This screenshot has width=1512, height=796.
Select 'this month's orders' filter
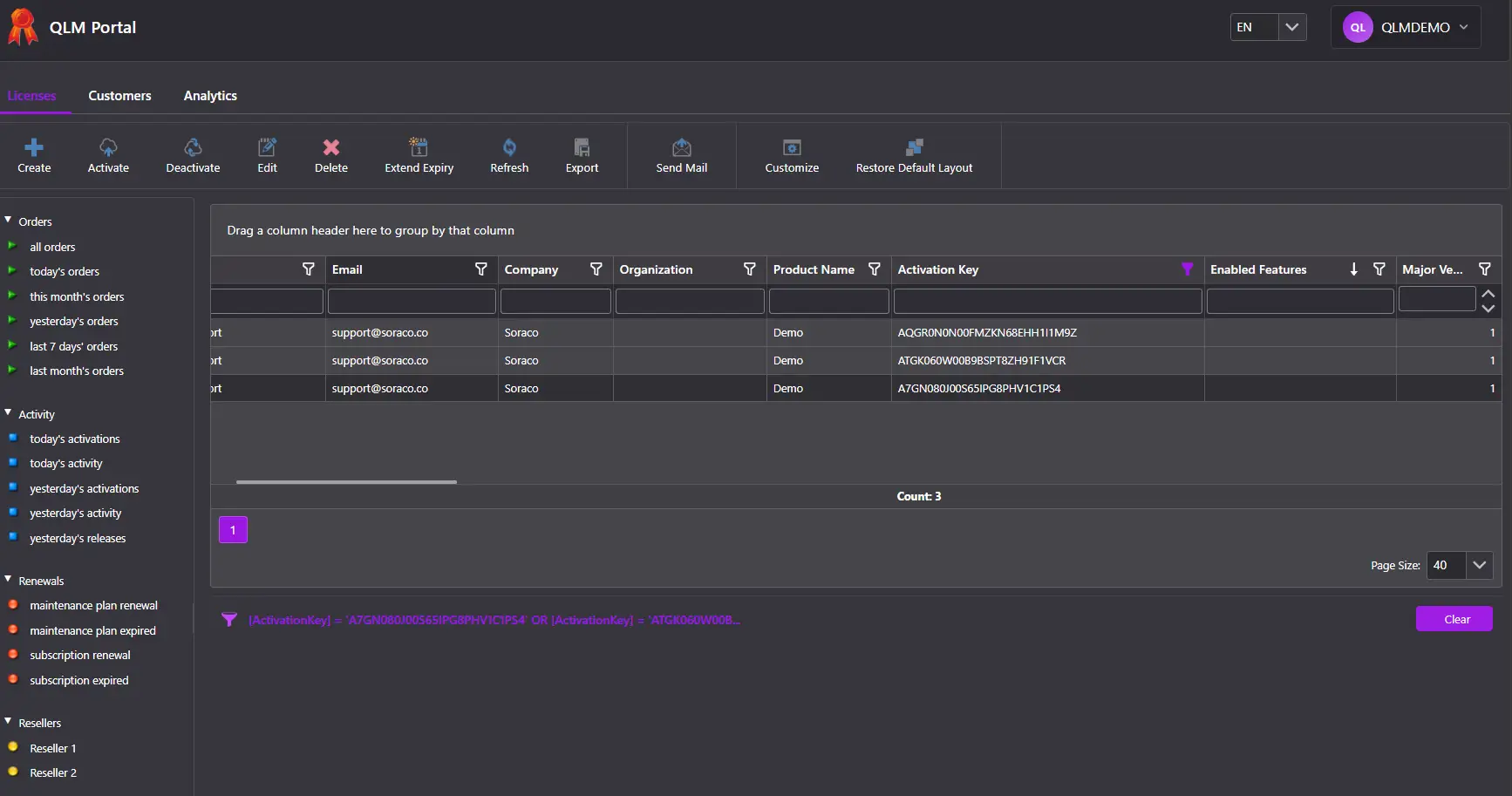click(77, 296)
